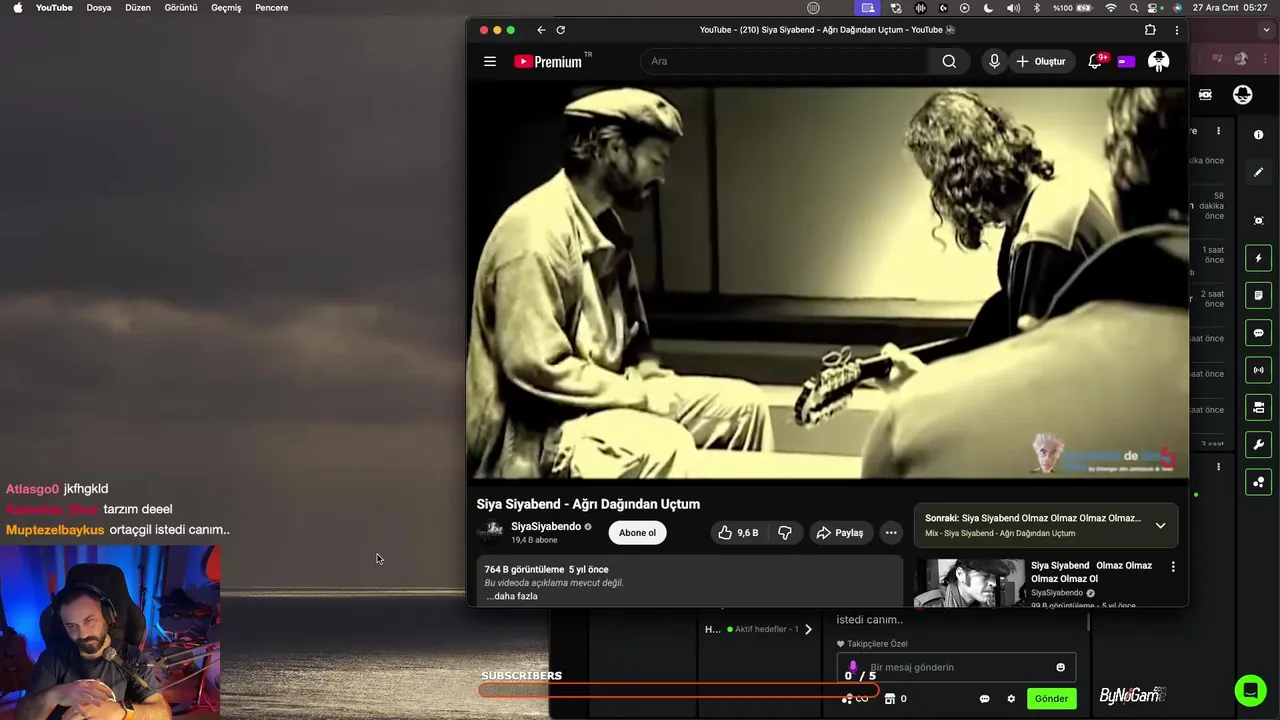1280x720 pixels.
Task: Click the Paylaş share button
Action: (840, 533)
